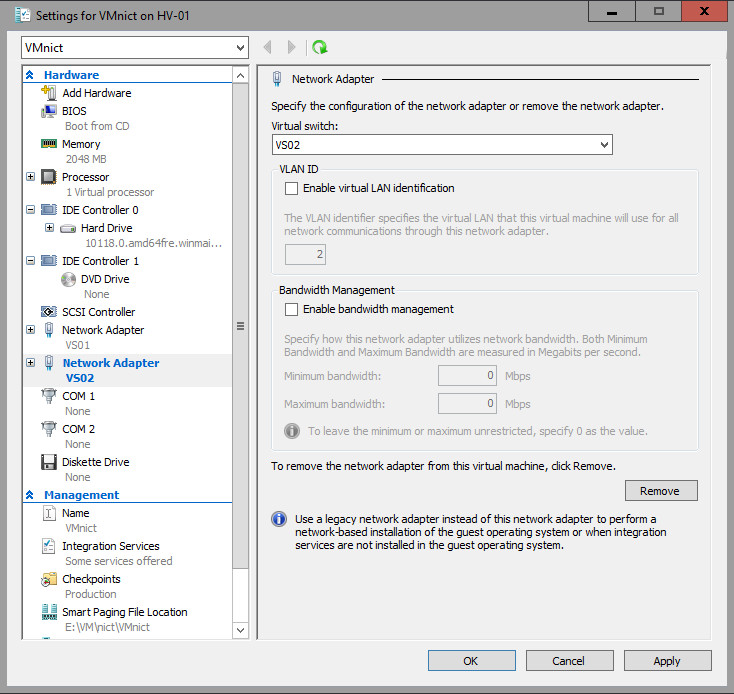
Task: Expand the VS01 Network Adapter node
Action: point(30,329)
